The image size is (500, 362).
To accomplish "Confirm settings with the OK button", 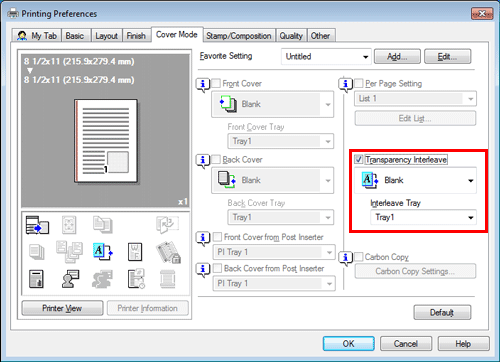I will (349, 344).
